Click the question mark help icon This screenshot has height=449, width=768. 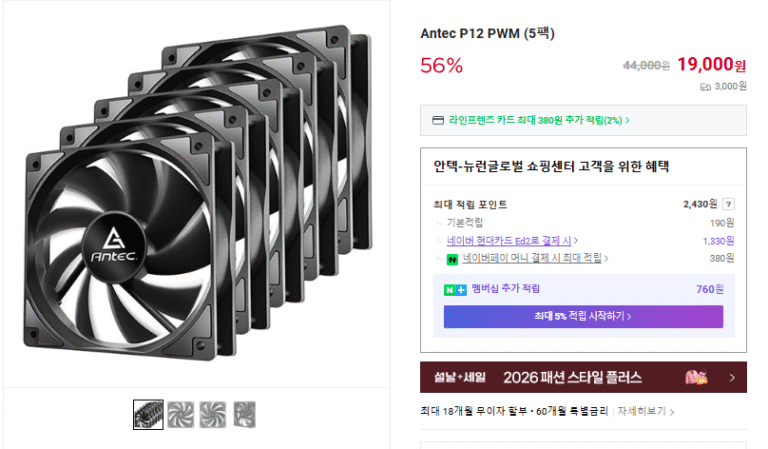[x=728, y=204]
